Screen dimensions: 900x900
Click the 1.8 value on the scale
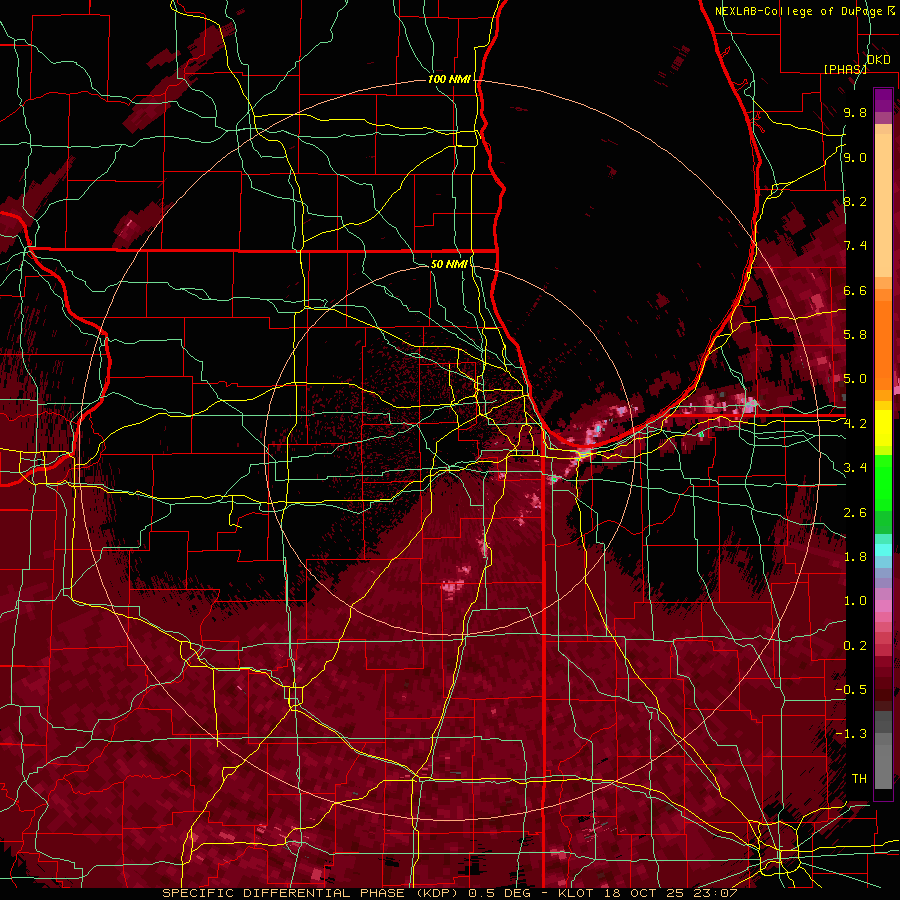(855, 557)
